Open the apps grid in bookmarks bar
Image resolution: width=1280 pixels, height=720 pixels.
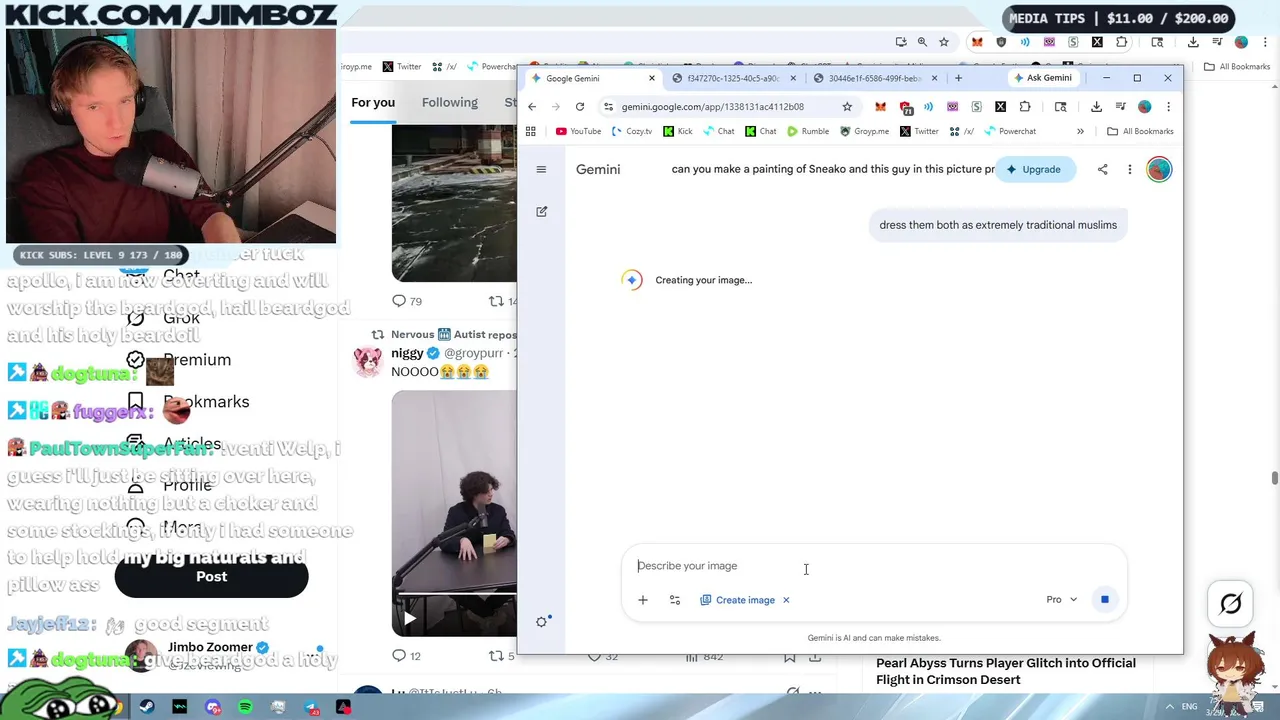(531, 131)
